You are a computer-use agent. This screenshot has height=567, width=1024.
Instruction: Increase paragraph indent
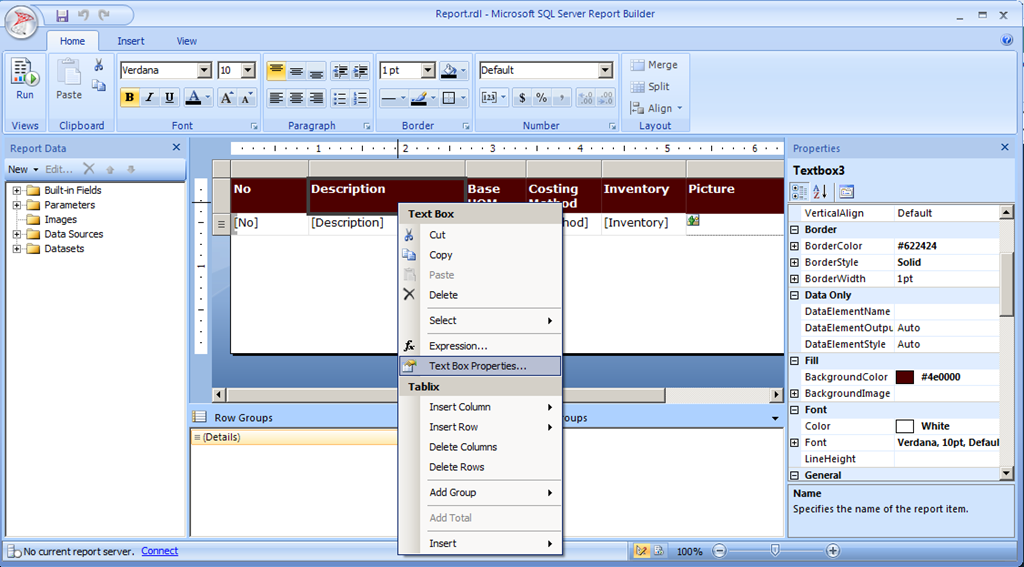[360, 71]
